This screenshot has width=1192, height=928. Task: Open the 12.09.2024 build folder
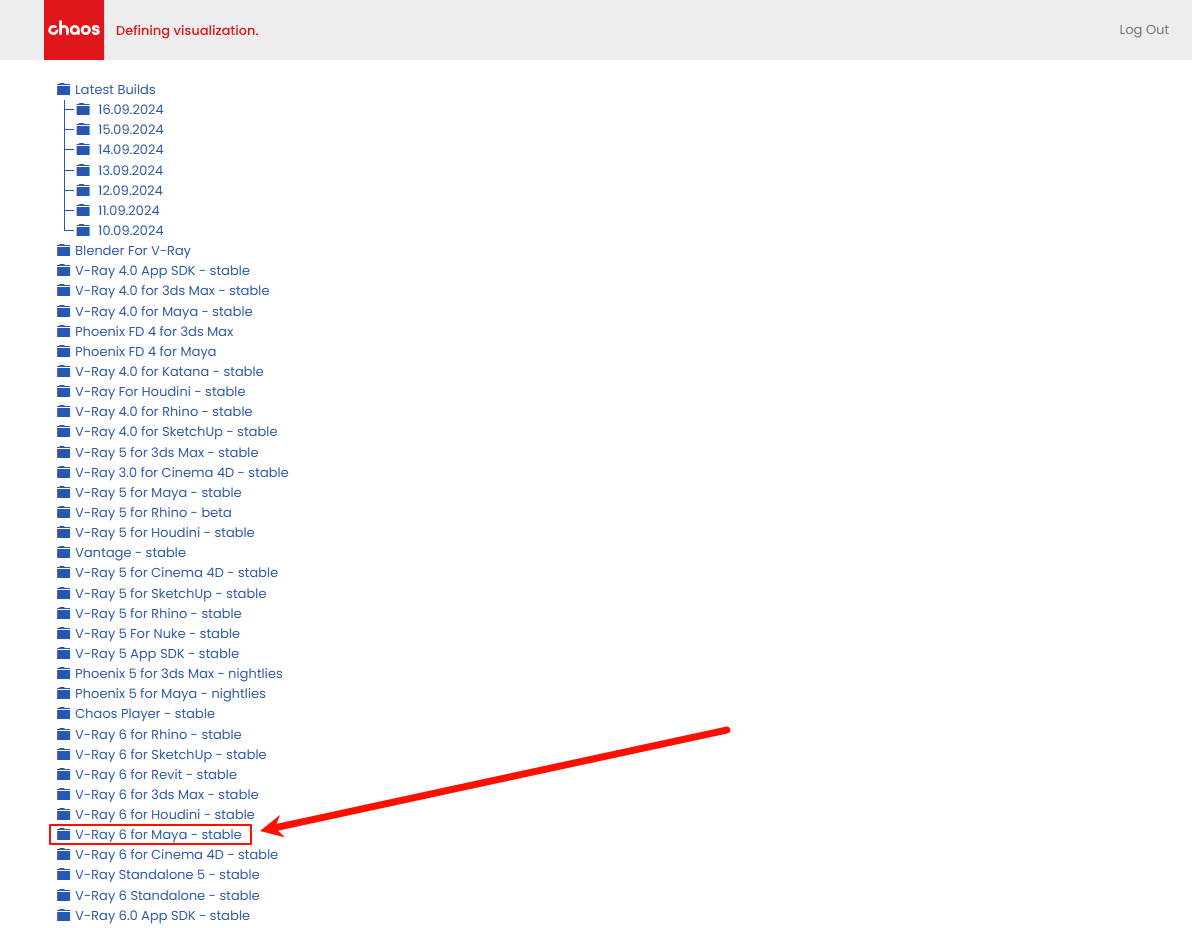point(130,190)
